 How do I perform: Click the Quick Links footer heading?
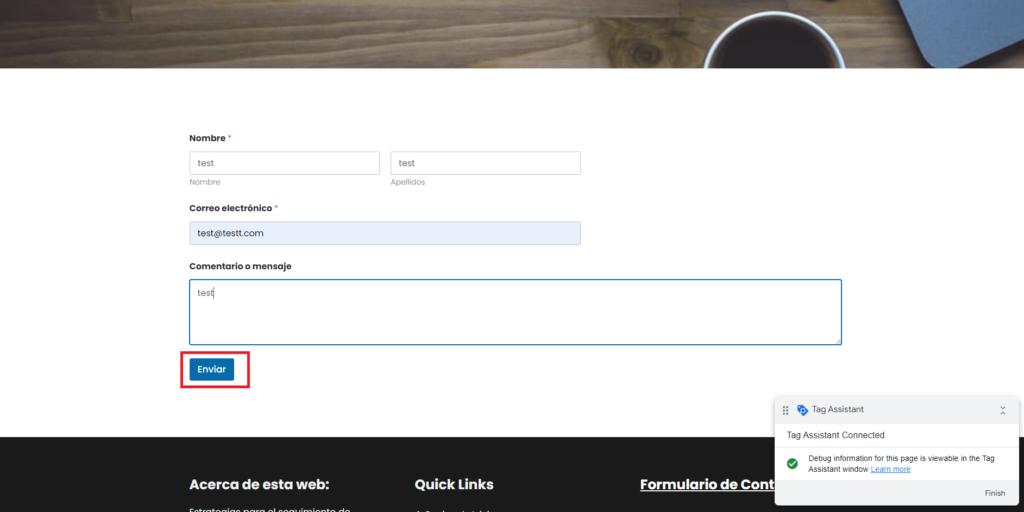(454, 485)
